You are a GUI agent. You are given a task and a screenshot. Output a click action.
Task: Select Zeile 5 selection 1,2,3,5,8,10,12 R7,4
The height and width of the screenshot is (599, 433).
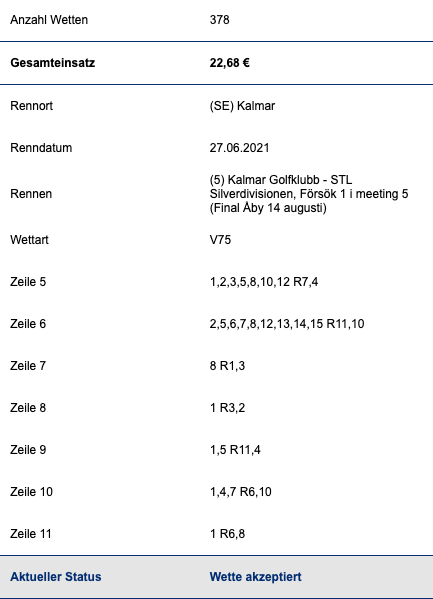(x=264, y=282)
